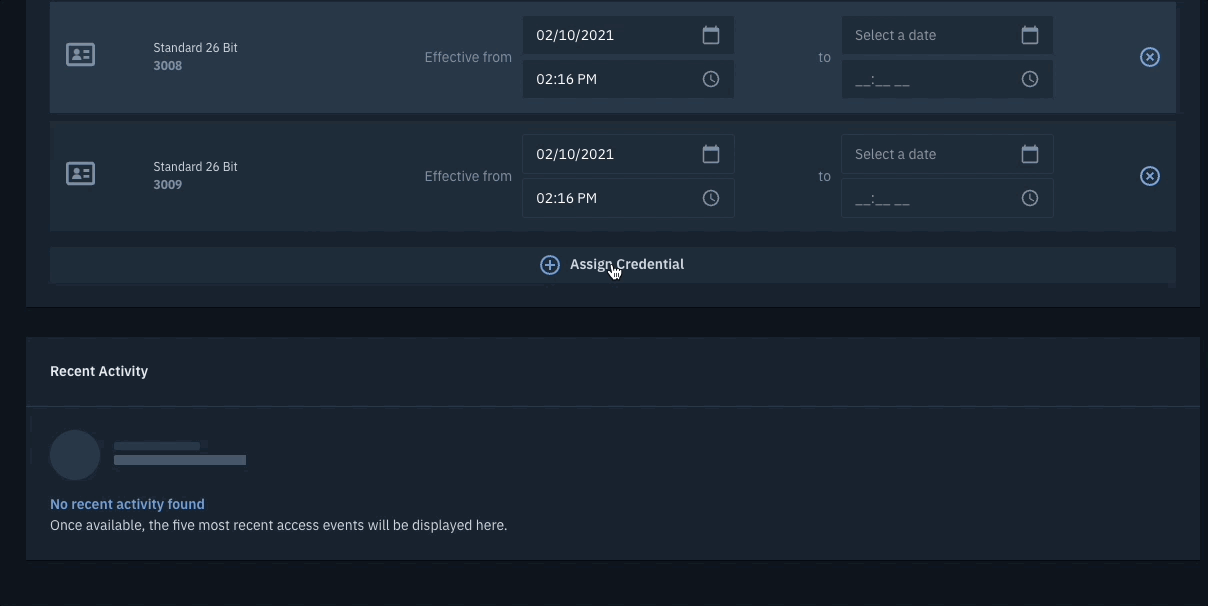Remove credential 3009 with the X icon

pos(1150,176)
